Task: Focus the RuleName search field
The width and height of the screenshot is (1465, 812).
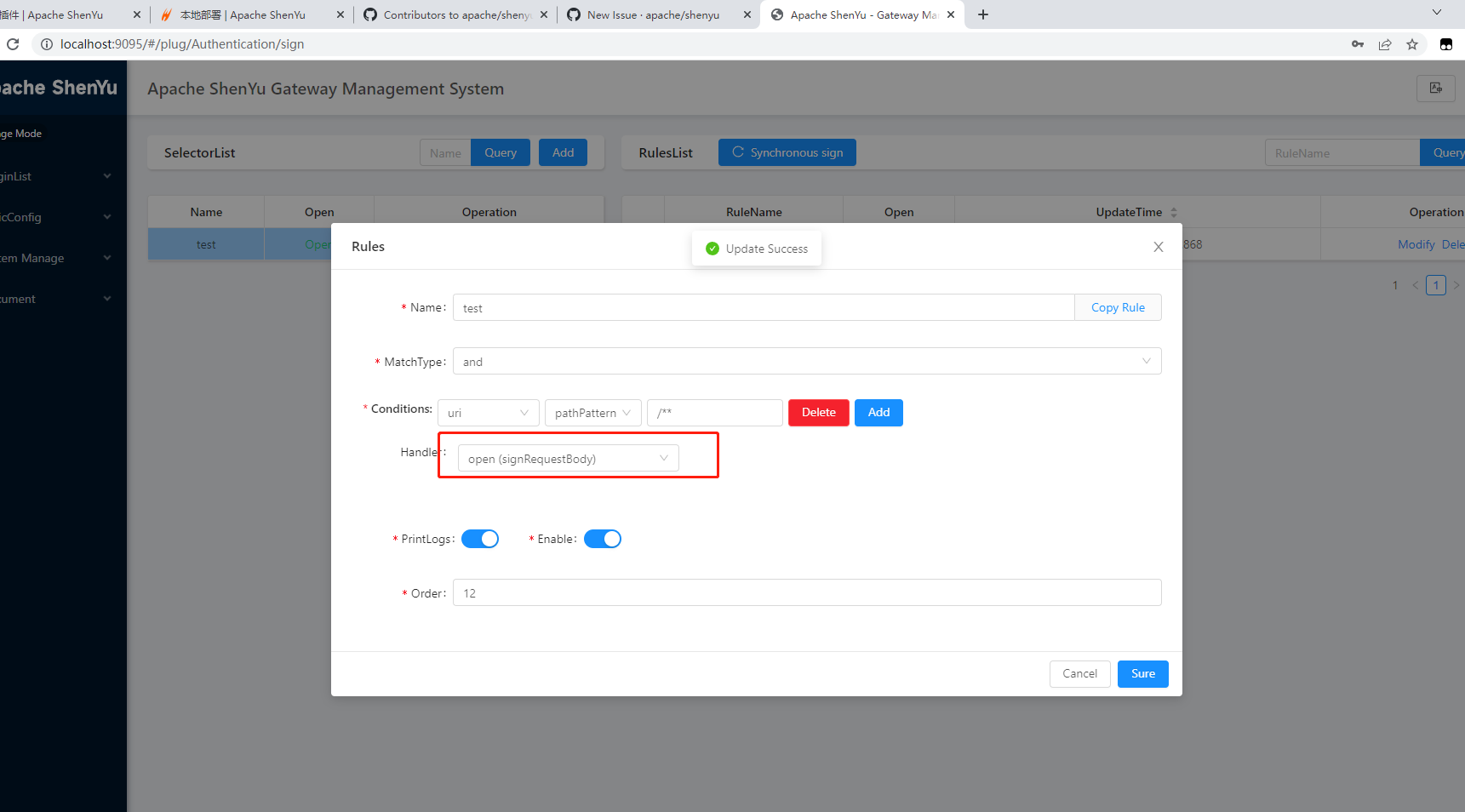Action: [x=1342, y=152]
